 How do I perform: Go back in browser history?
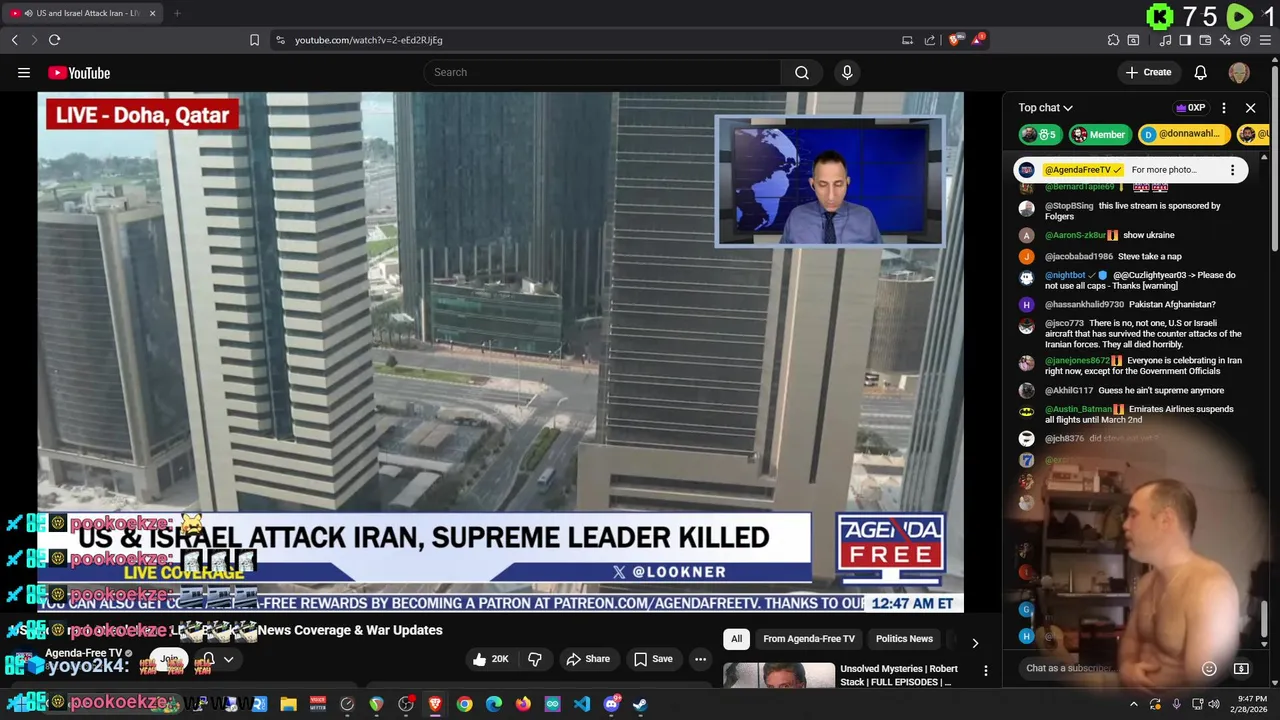(x=14, y=40)
